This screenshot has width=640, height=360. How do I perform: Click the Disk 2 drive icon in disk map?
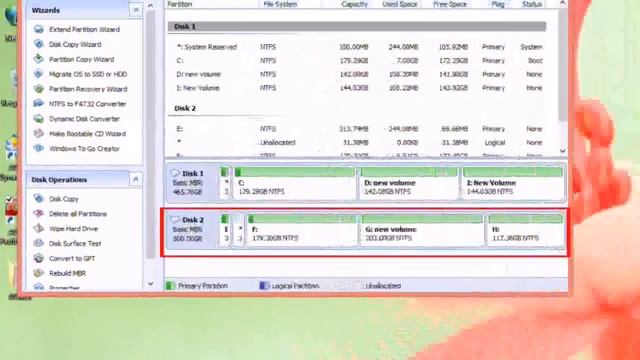tap(175, 220)
